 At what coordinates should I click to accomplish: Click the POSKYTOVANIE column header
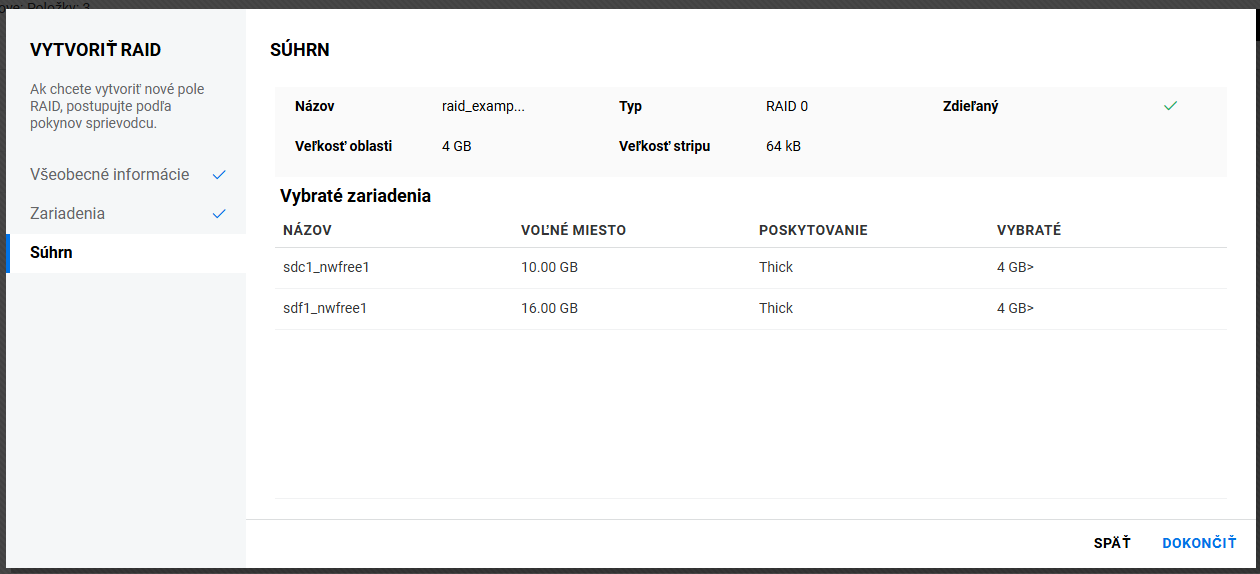point(812,231)
